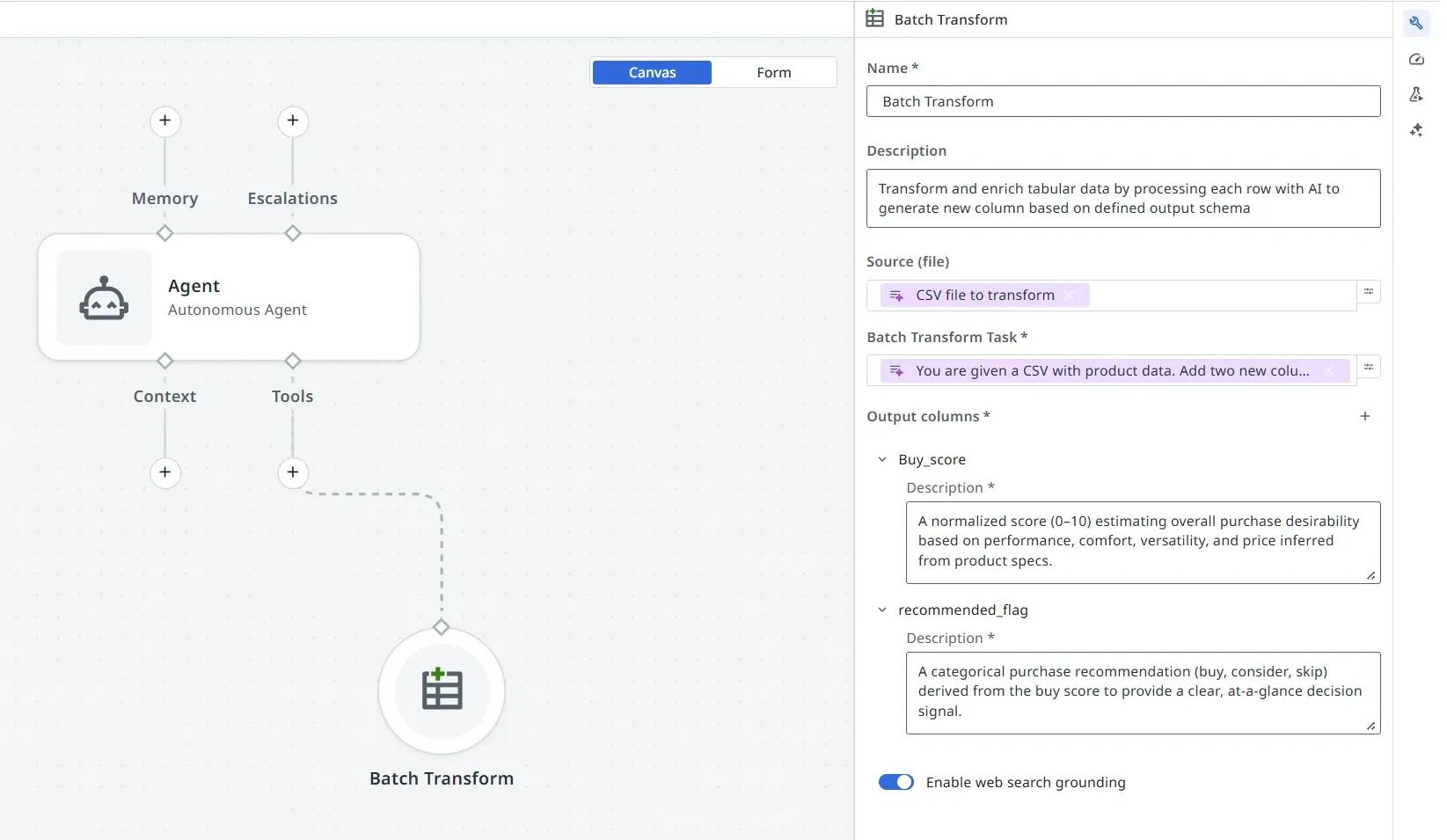Open variable selector icon beside Batch Transform Task
This screenshot has width=1447, height=840.
[1369, 367]
